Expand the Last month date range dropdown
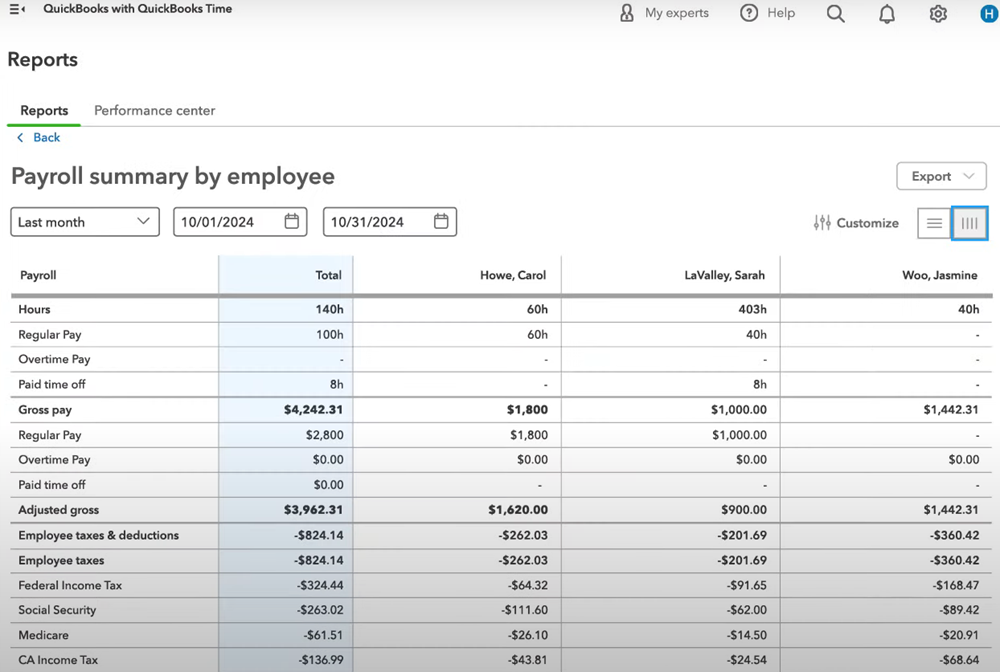Screen dimensions: 1000x672 click(84, 221)
